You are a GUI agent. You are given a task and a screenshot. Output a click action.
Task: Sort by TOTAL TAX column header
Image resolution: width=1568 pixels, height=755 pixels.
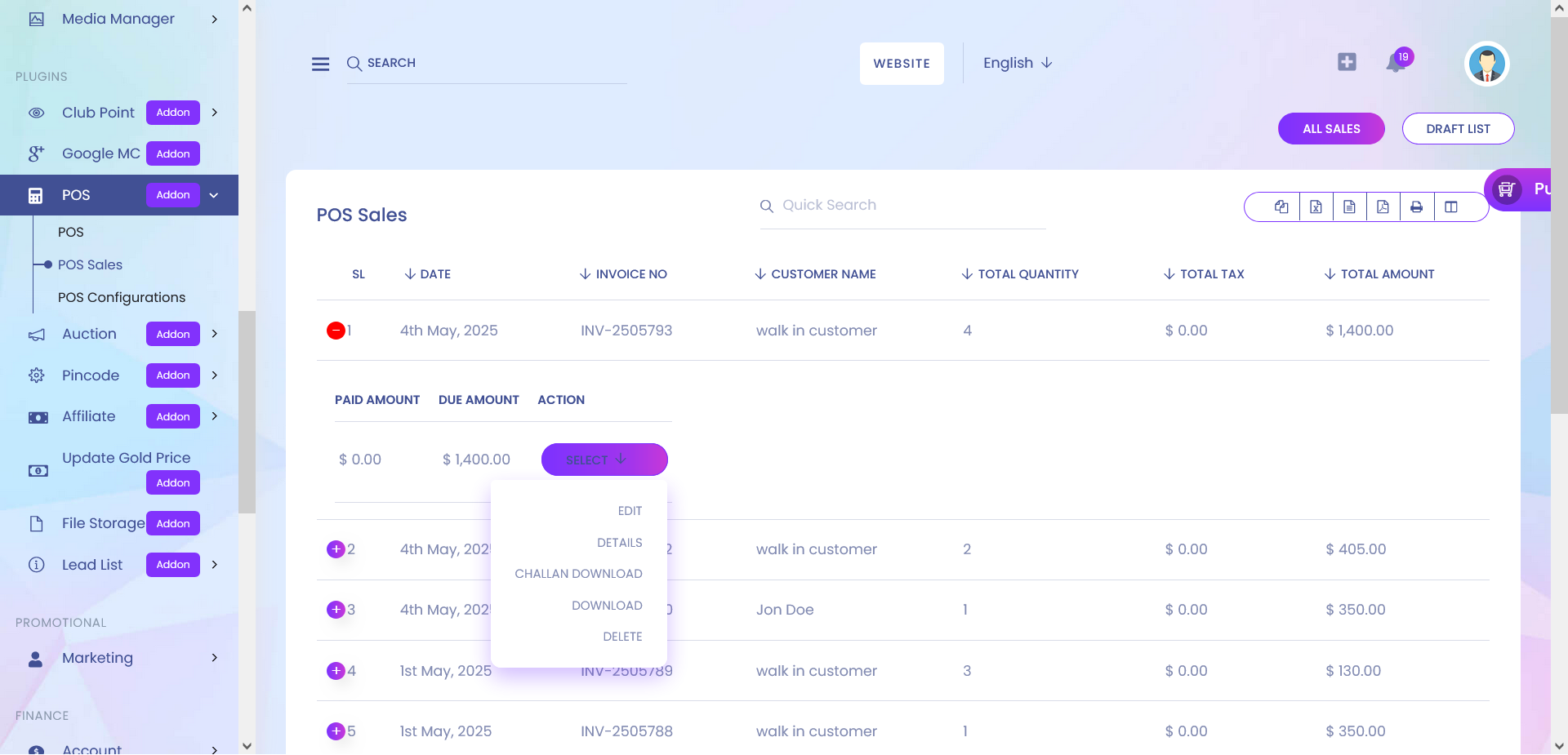pyautogui.click(x=1204, y=274)
